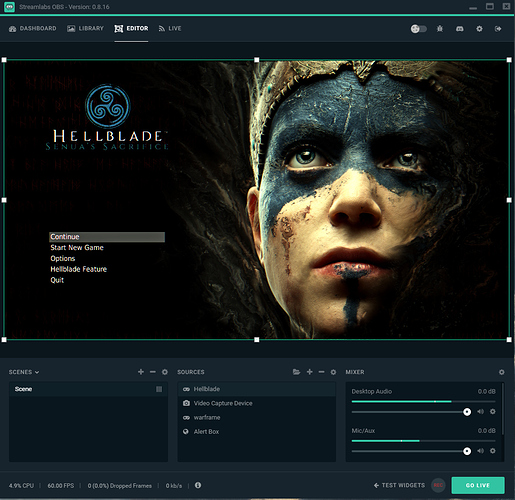The width and height of the screenshot is (515, 500).
Task: Mute Mic/Aux speaker icon
Action: [480, 451]
